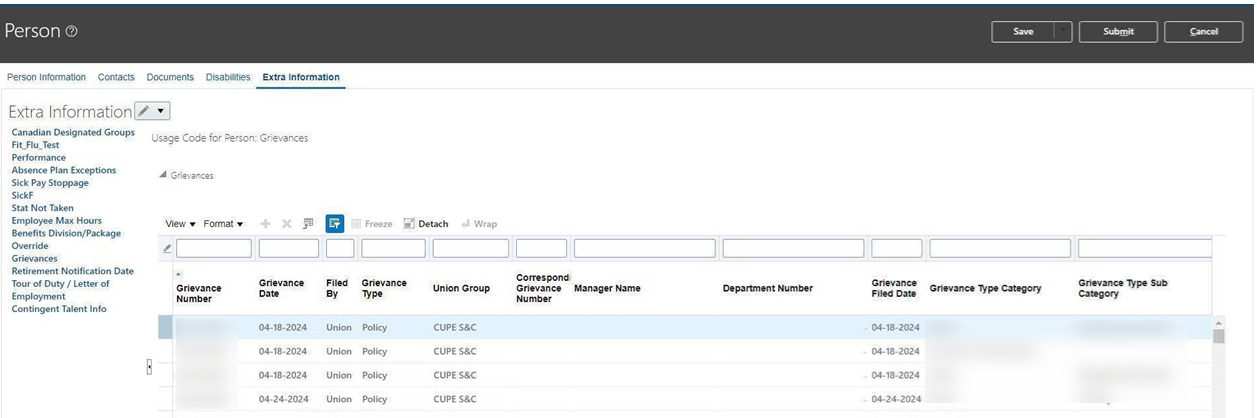Click the Person help question mark icon
Screen dimensions: 1257x418
[71, 32]
